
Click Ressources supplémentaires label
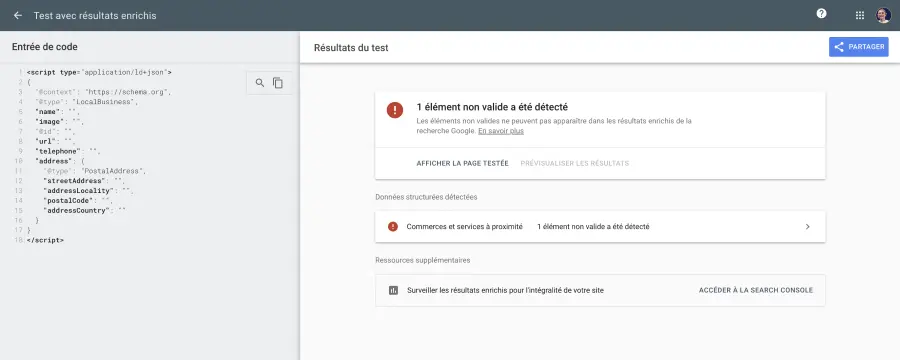[422, 260]
